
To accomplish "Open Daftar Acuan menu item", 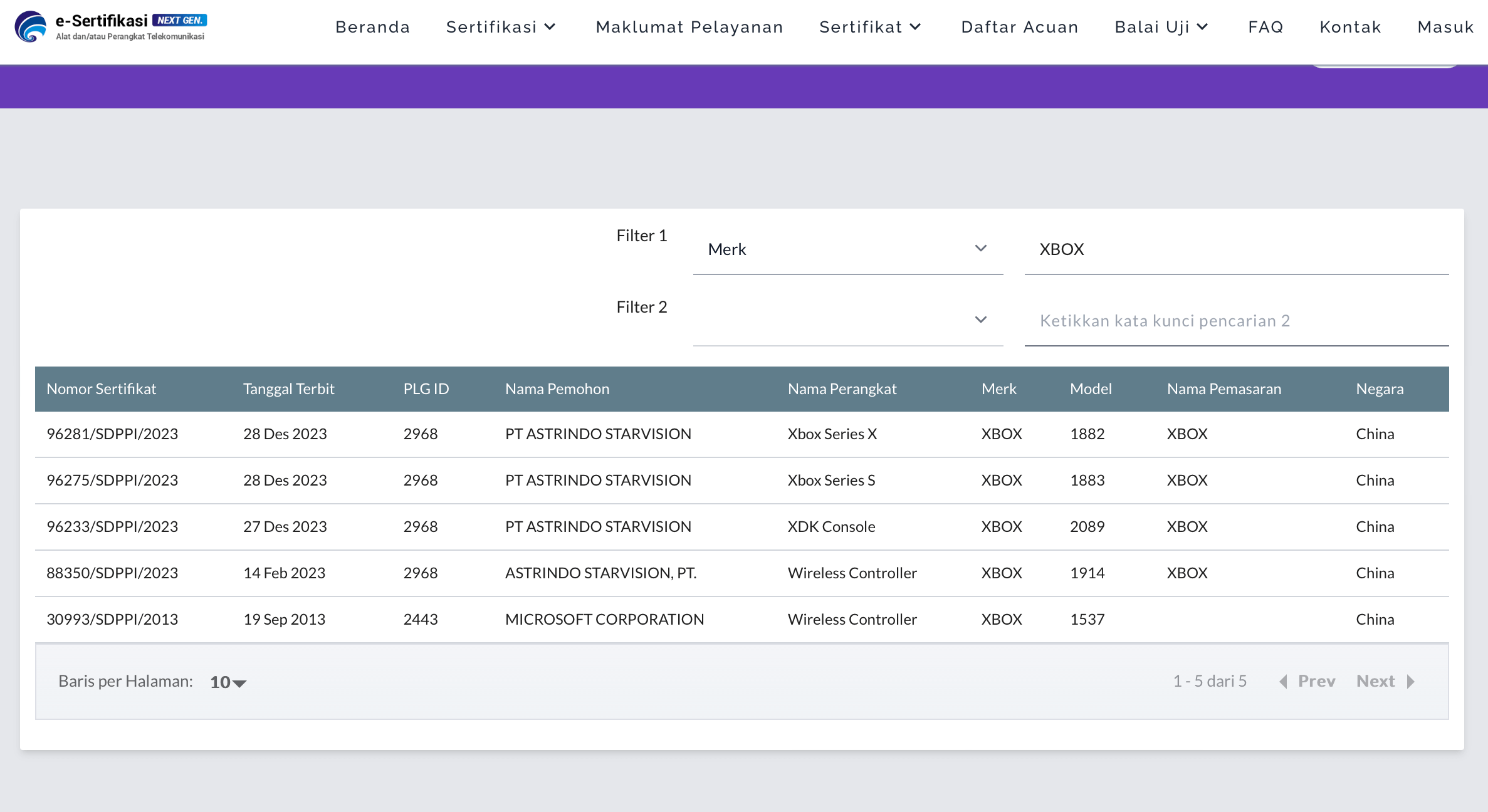I will pos(1020,27).
